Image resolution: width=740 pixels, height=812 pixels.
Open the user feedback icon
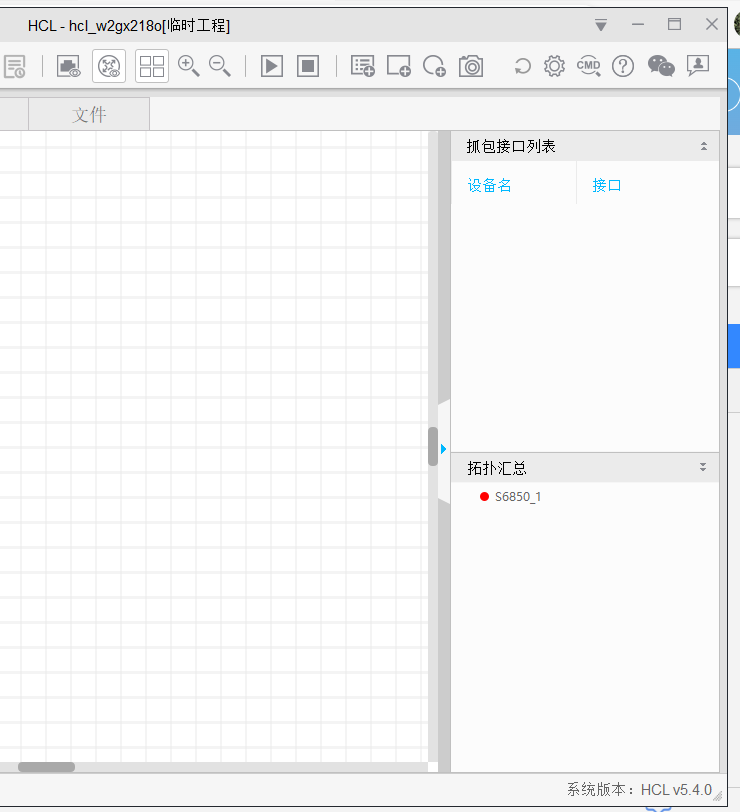pos(698,66)
